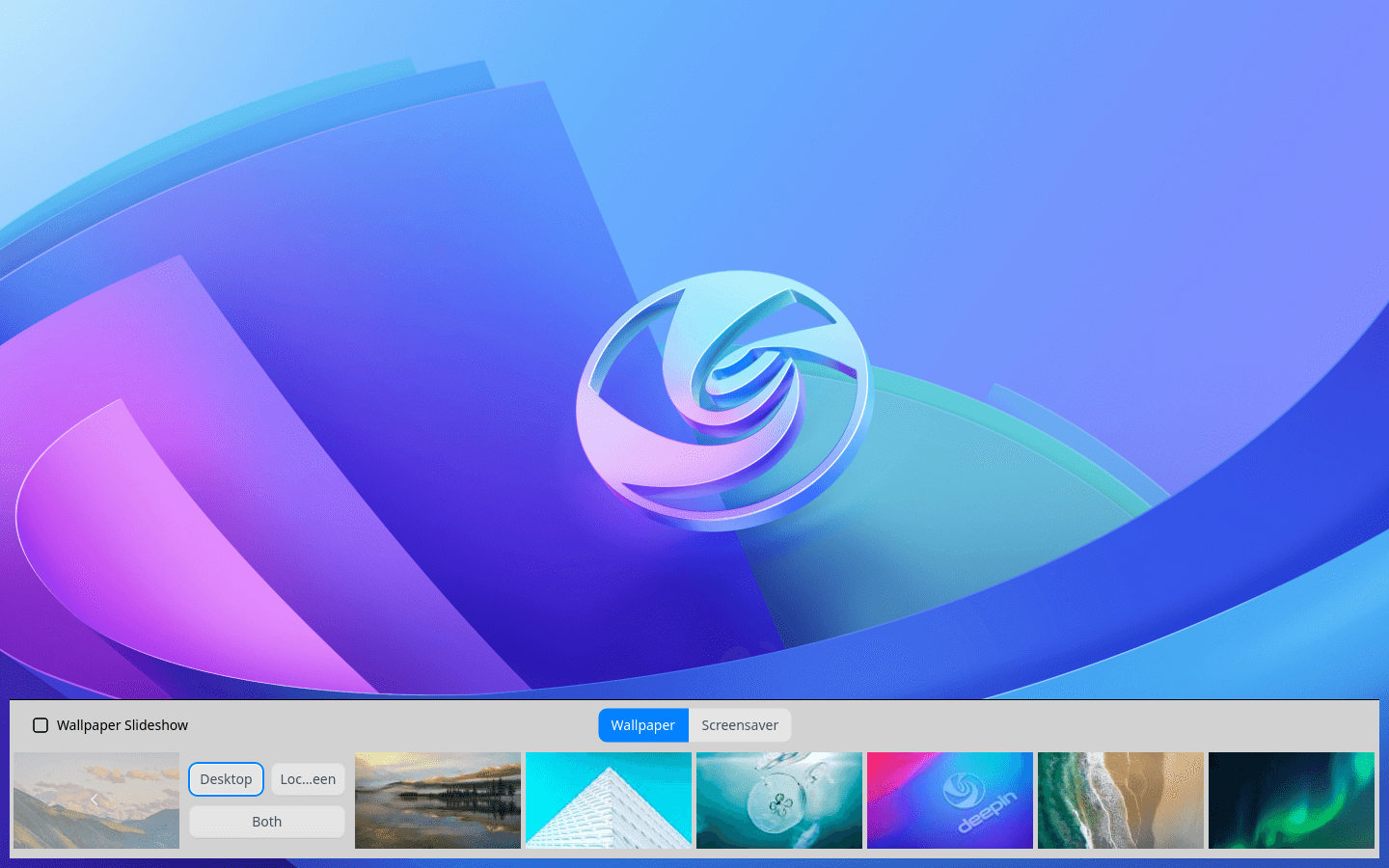Pick the deepin logo gradient wallpaper
Screen dimensions: 1389x868
(x=950, y=800)
